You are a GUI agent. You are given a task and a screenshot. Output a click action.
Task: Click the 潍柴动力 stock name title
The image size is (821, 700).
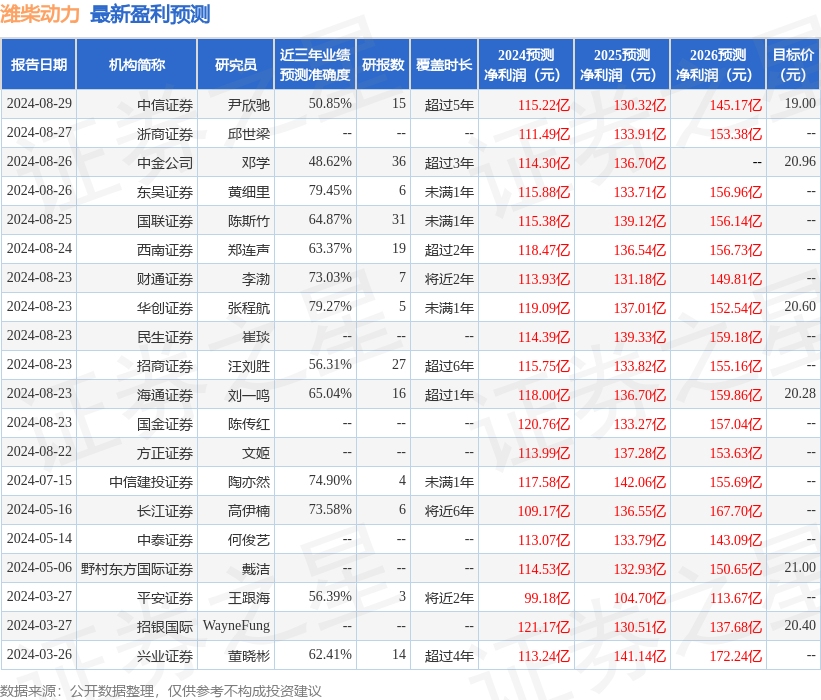click(x=42, y=14)
